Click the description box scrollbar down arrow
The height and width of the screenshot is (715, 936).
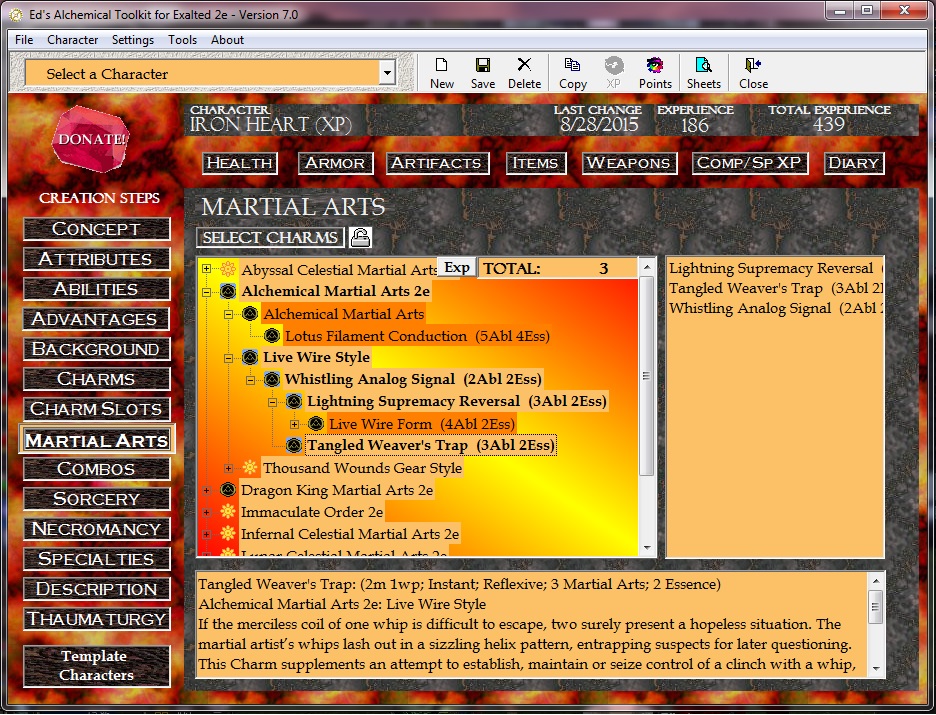point(876,668)
